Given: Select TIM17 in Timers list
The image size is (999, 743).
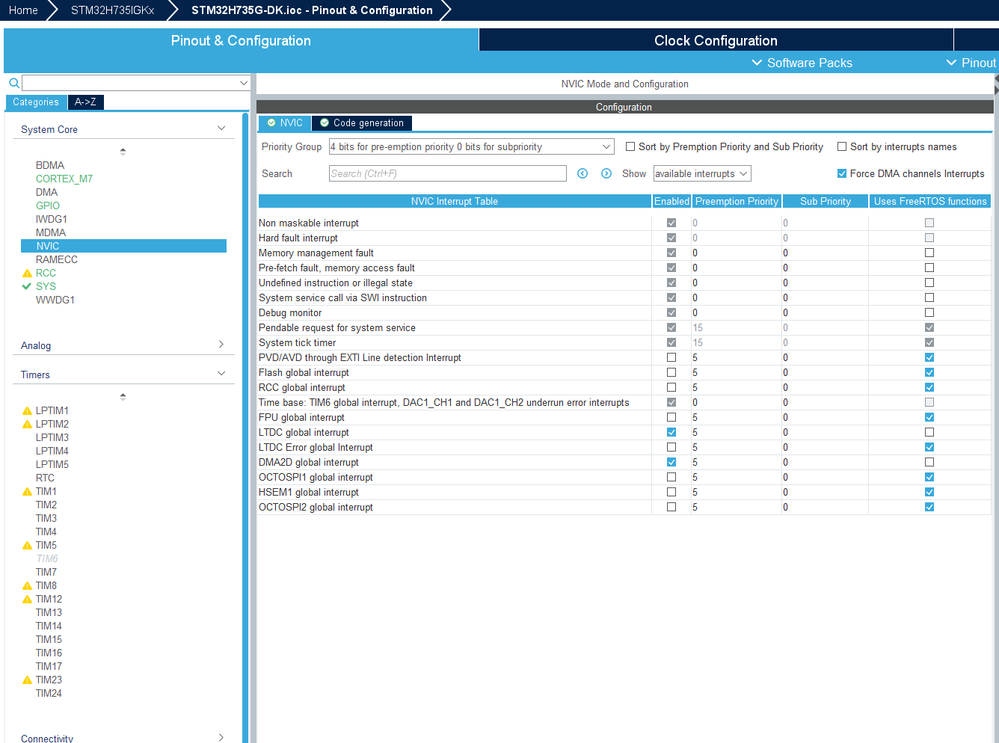Looking at the screenshot, I should [49, 667].
